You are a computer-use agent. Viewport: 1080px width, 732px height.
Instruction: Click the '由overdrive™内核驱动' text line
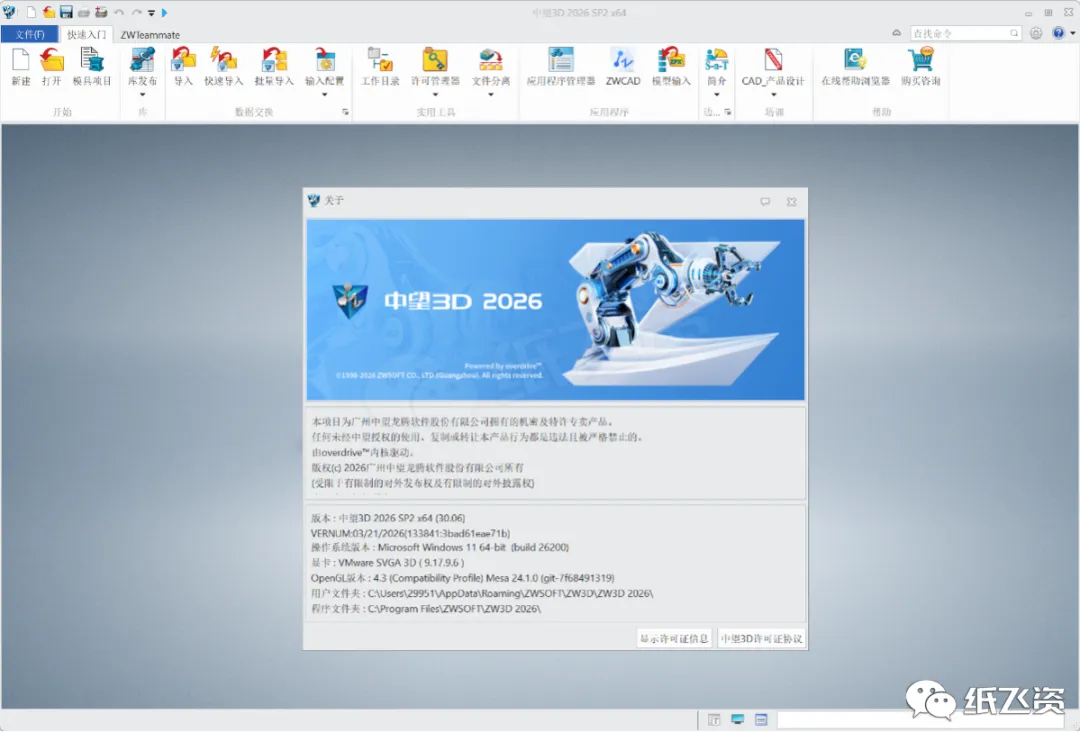pyautogui.click(x=363, y=452)
